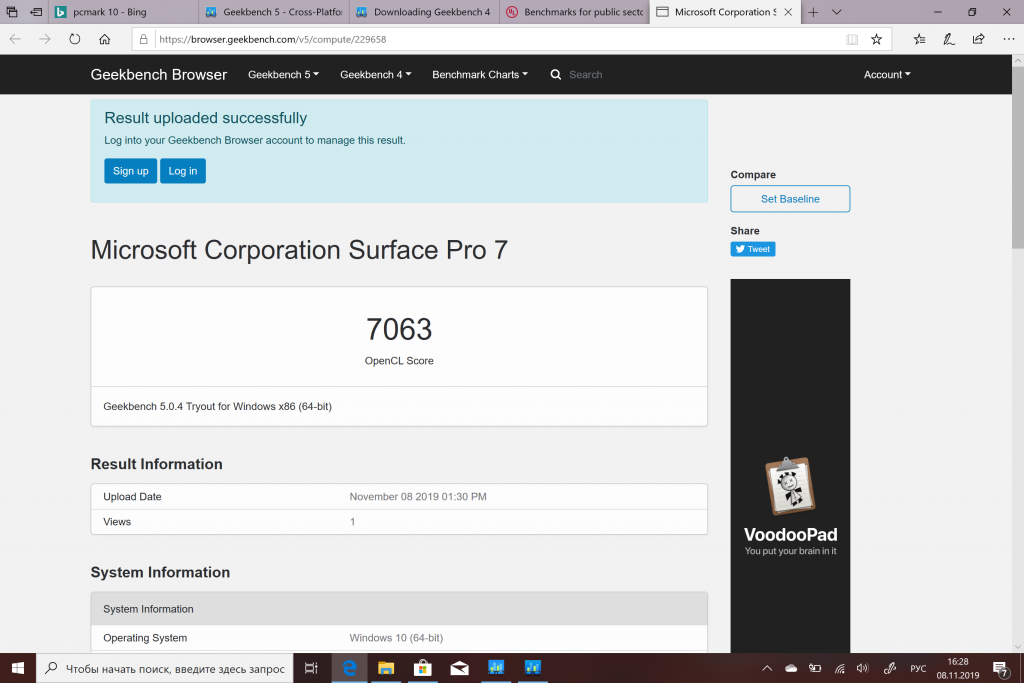Open the favorites hub icon
The height and width of the screenshot is (683, 1024).
click(x=919, y=39)
